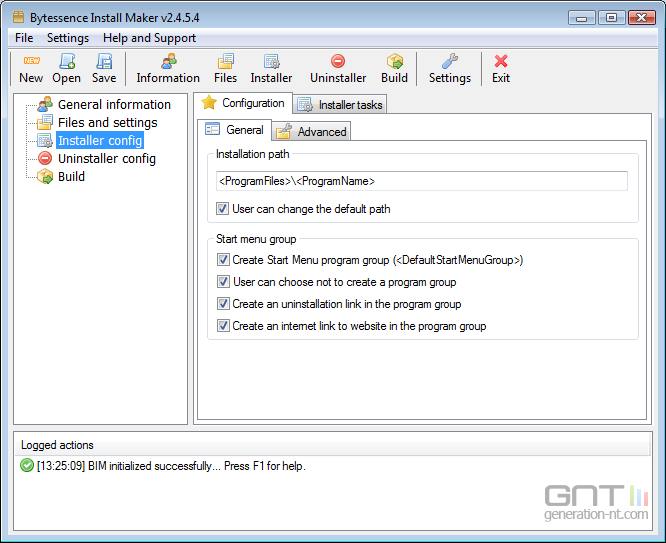This screenshot has width=666, height=543.
Task: Select Build tree item
Action: (x=71, y=176)
